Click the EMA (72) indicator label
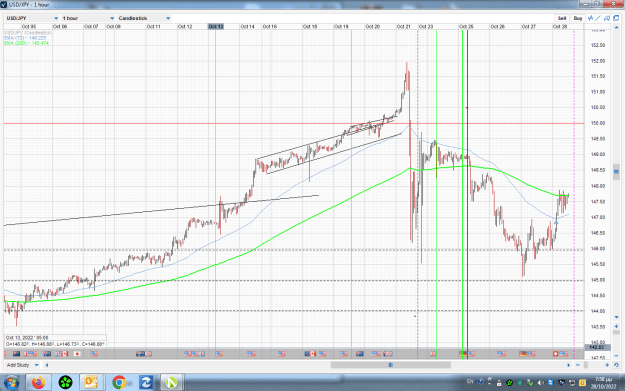The width and height of the screenshot is (625, 391). point(25,38)
